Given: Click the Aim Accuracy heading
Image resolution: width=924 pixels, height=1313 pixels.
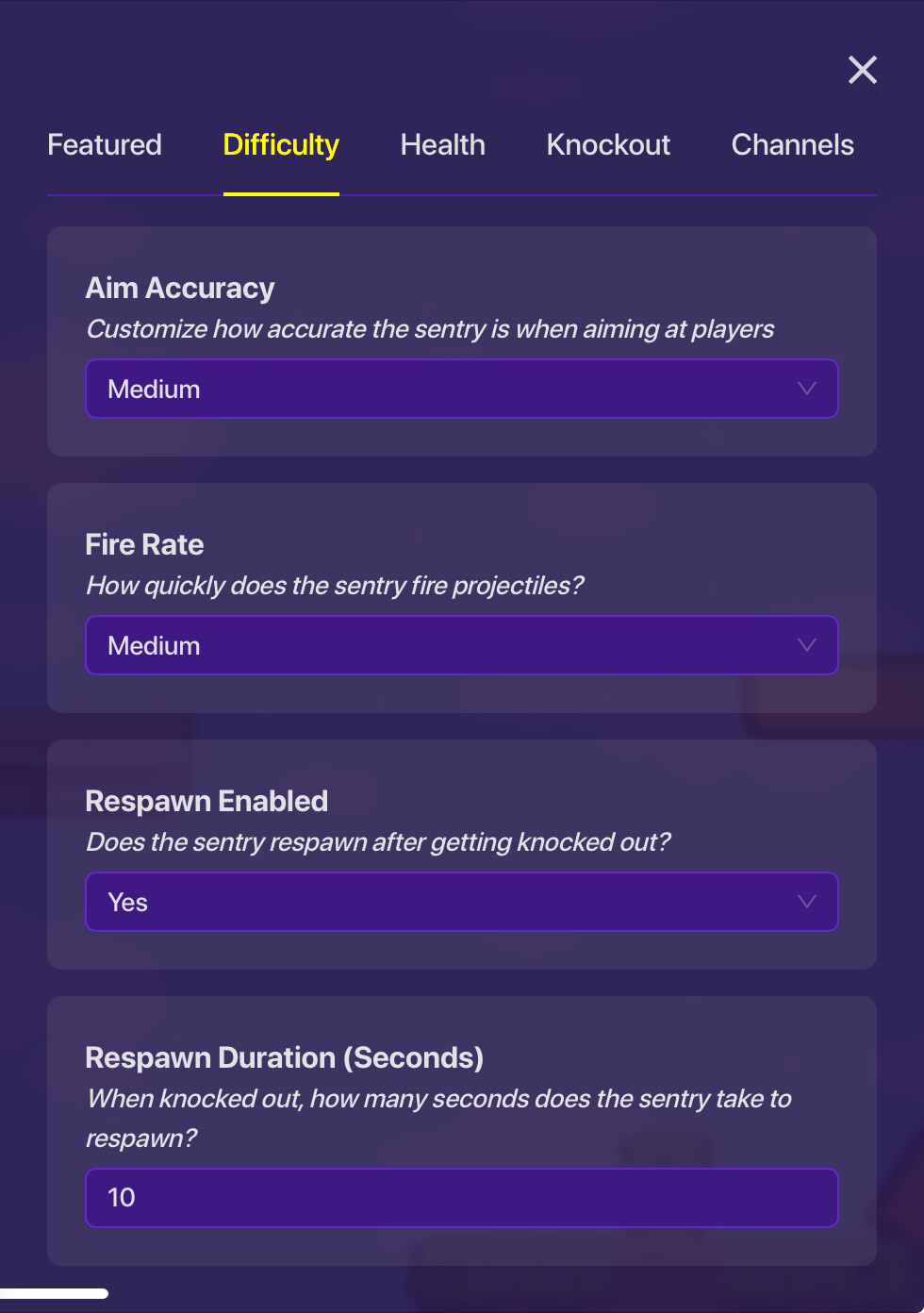Looking at the screenshot, I should point(180,288).
